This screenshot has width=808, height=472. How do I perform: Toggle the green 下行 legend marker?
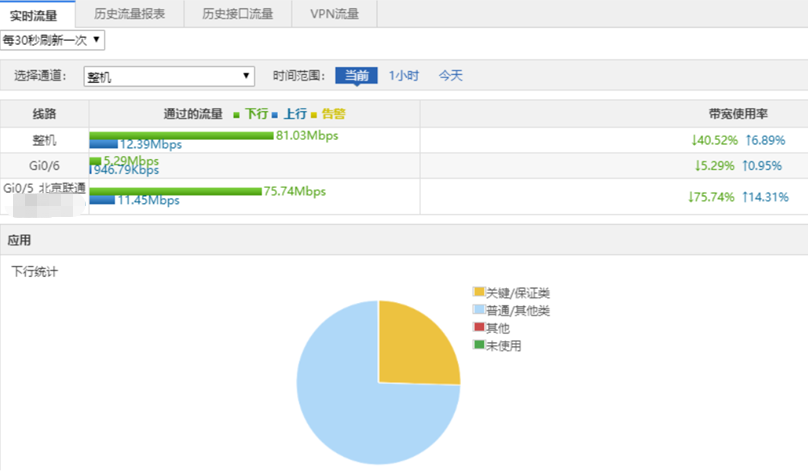click(x=236, y=115)
